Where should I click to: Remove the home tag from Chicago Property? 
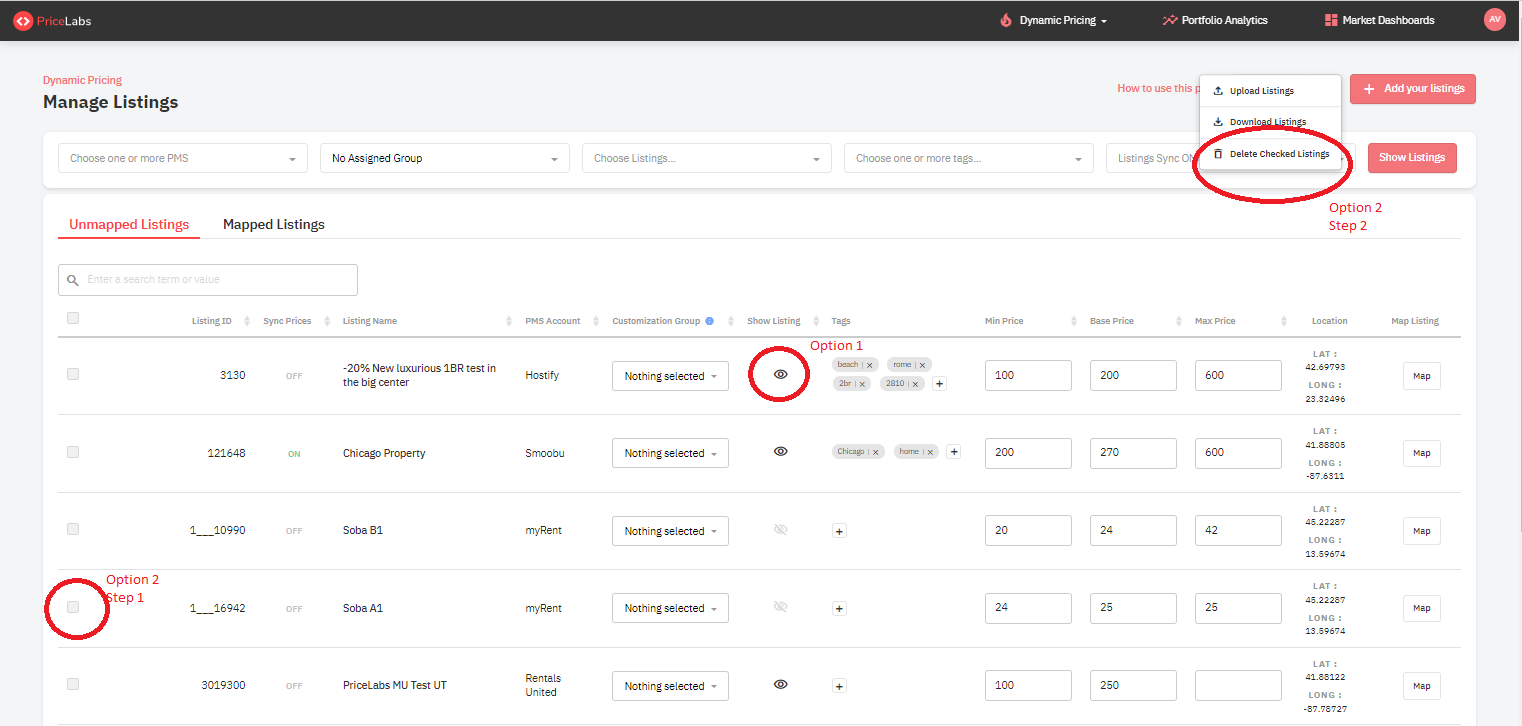point(930,452)
